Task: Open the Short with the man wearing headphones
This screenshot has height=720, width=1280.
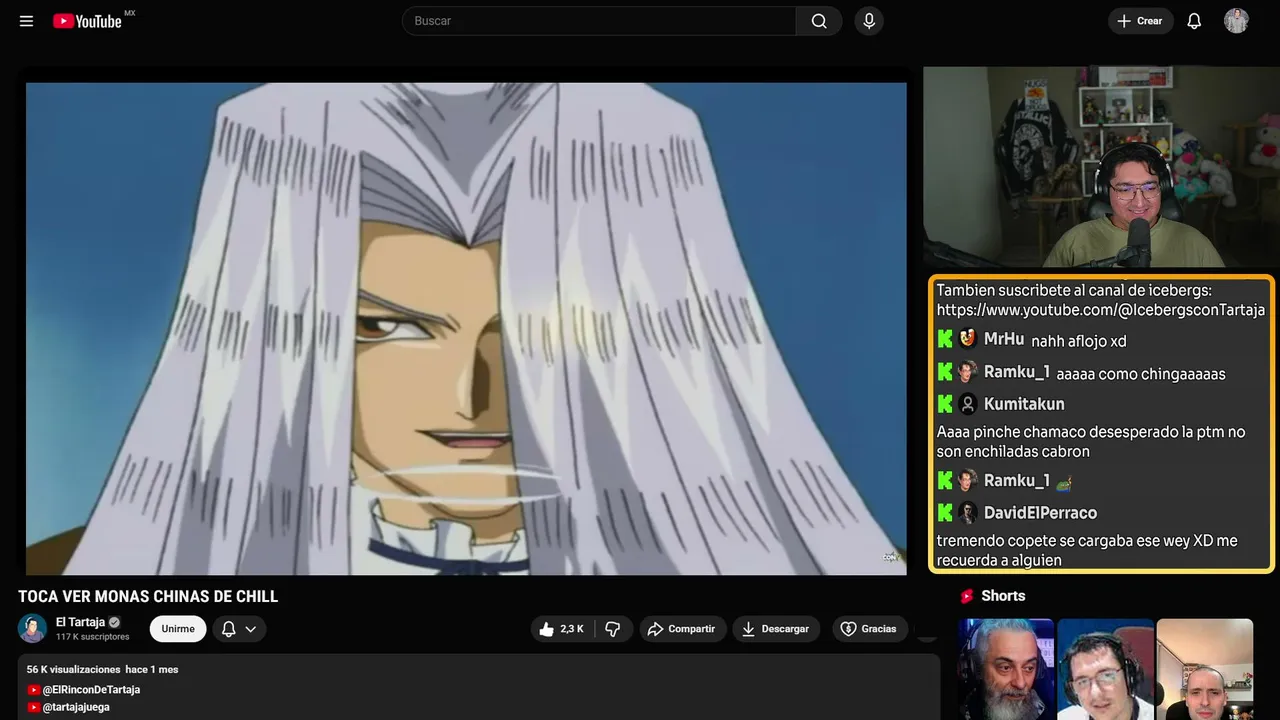Action: [1105, 669]
